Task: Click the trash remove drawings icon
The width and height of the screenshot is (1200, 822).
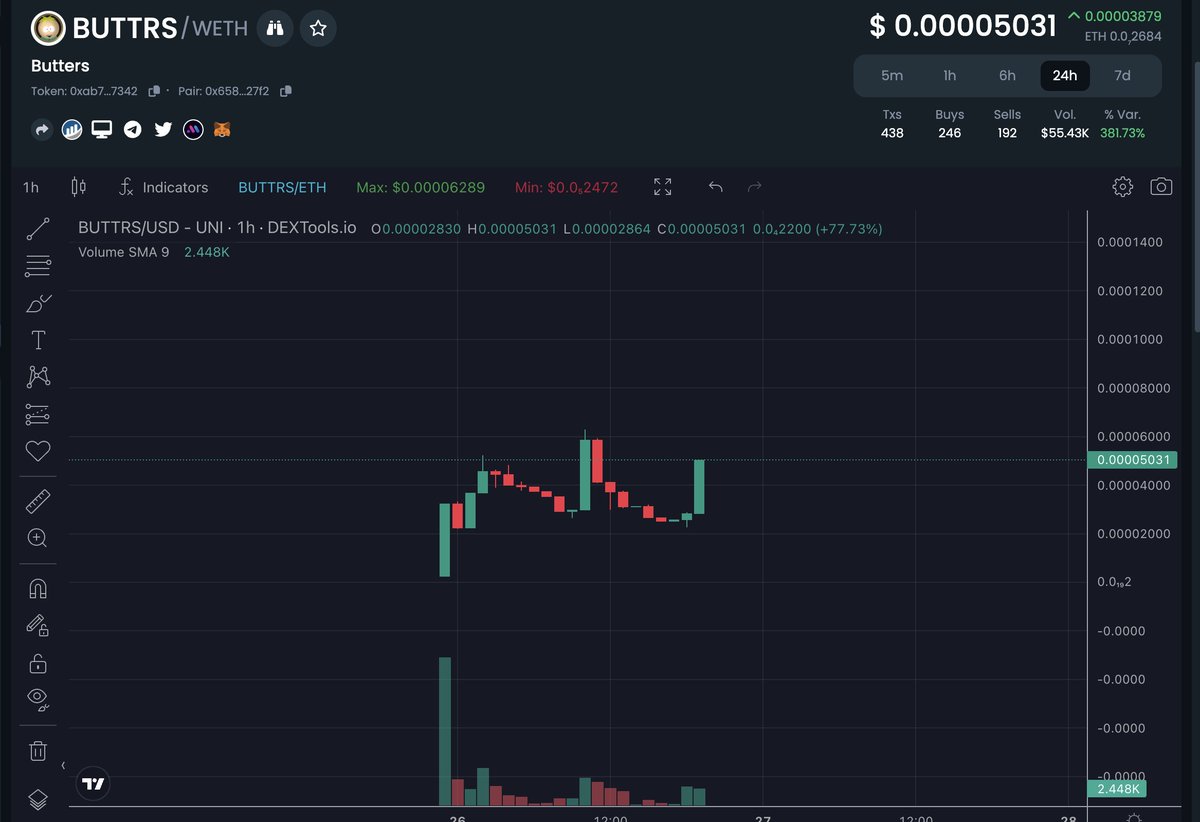Action: [x=38, y=750]
